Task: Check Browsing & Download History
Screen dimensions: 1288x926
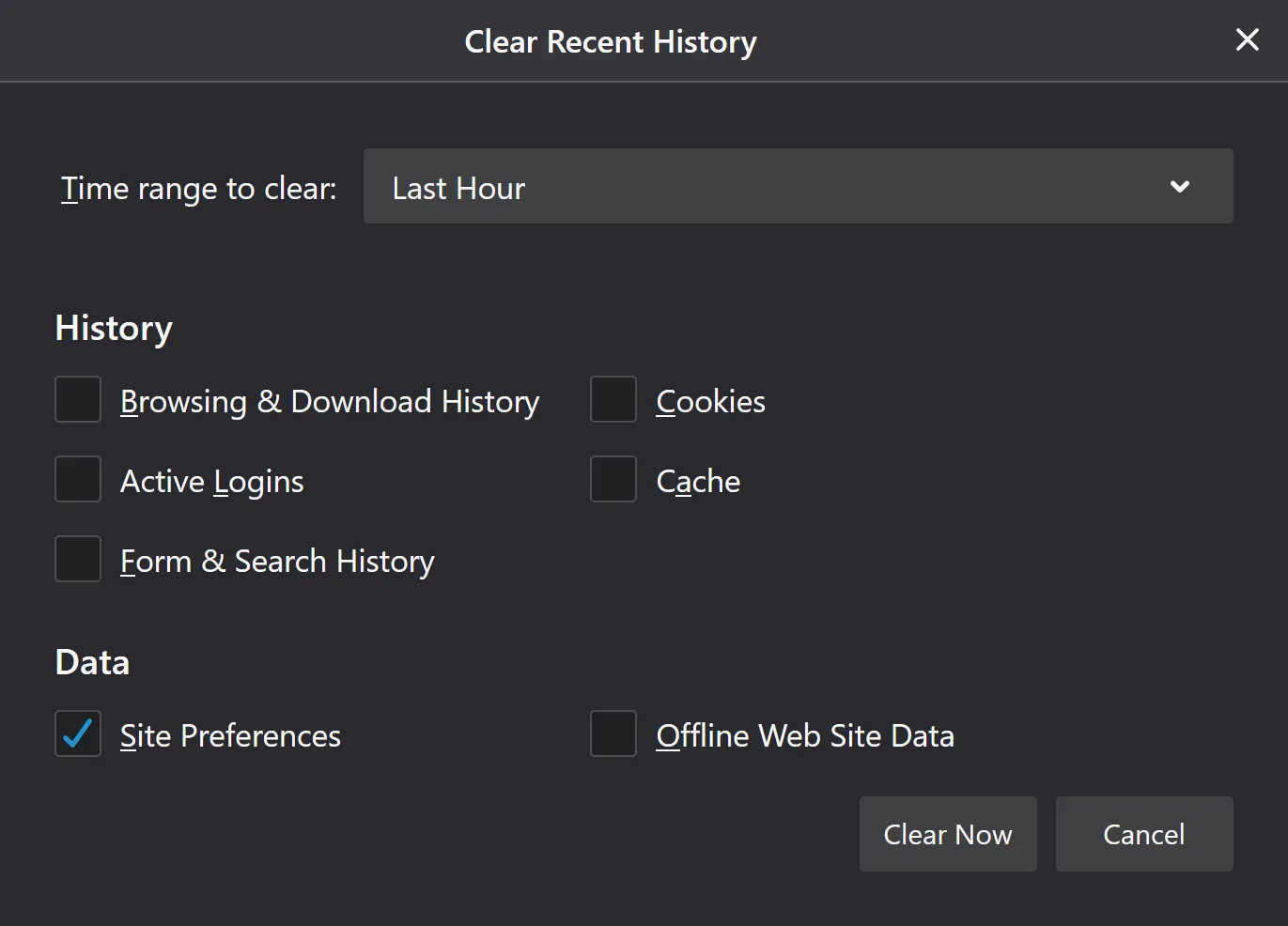Action: coord(77,399)
